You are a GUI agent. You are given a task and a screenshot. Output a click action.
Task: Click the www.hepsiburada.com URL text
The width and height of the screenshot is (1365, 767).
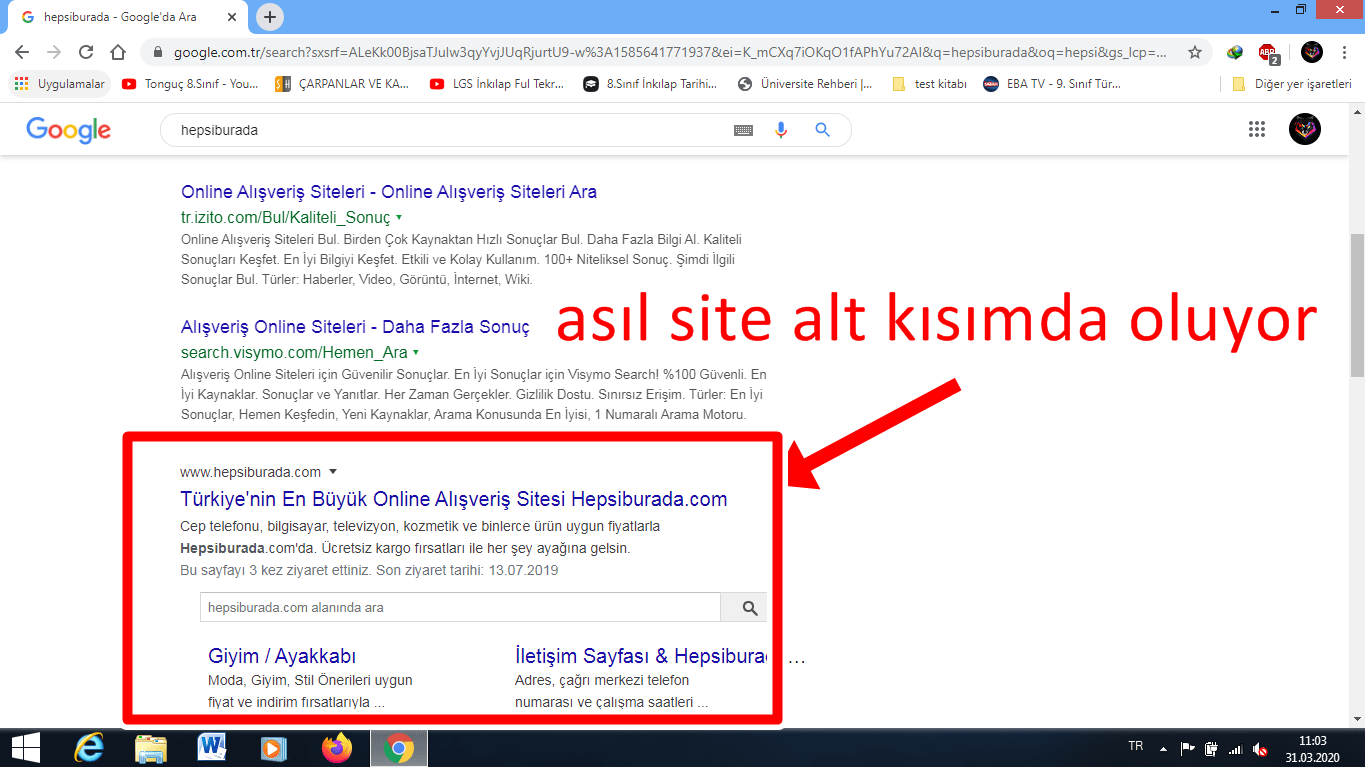(251, 472)
